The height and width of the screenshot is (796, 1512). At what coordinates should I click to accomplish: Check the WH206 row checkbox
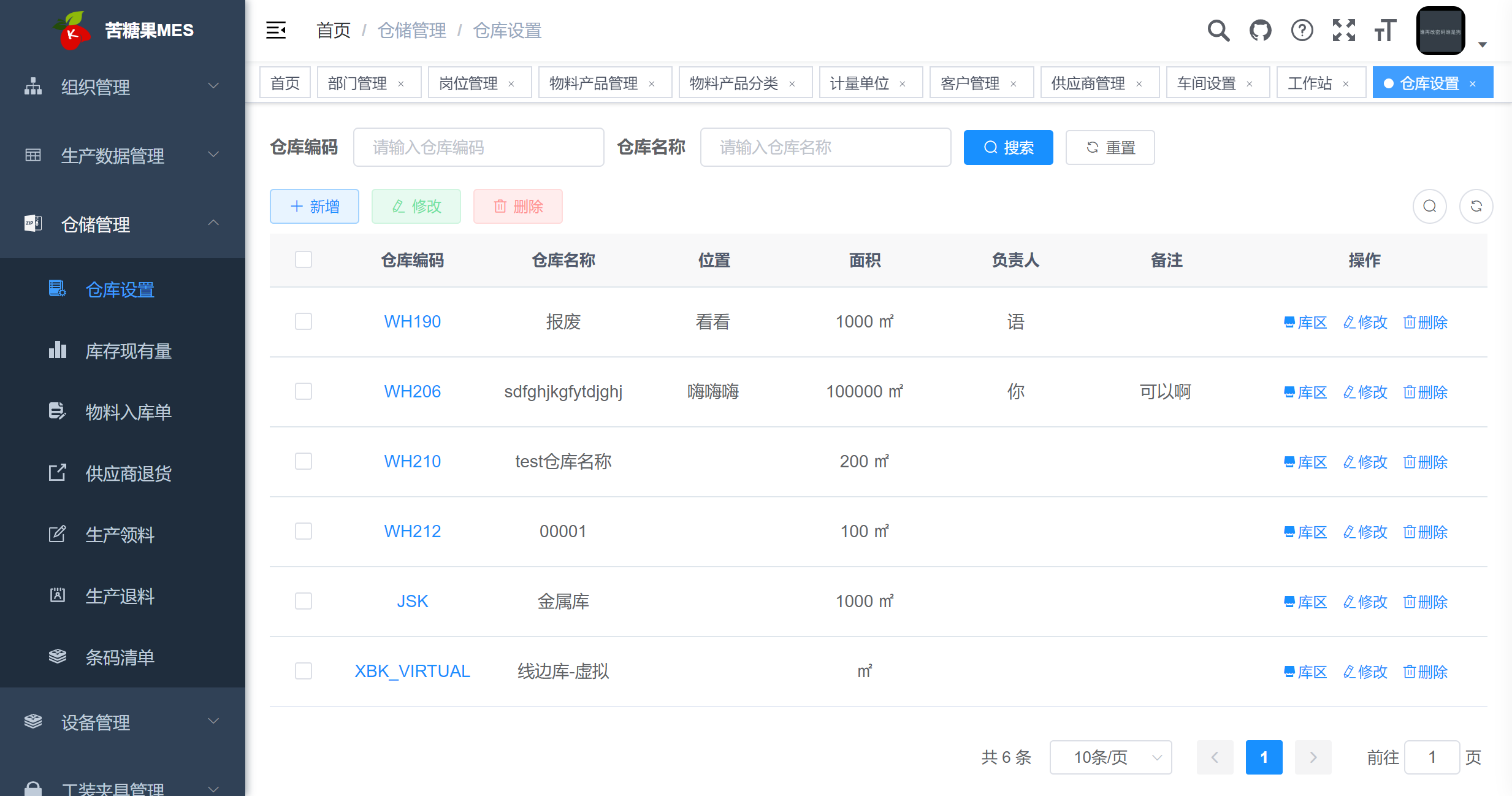(x=304, y=391)
